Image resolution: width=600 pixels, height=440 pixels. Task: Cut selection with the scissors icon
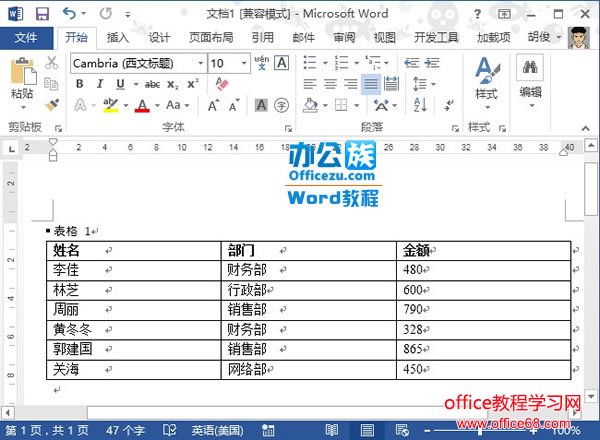(x=51, y=62)
